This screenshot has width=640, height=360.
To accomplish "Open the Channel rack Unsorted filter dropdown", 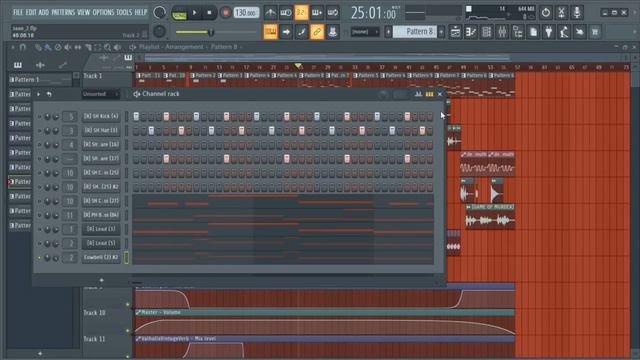I will pos(100,94).
